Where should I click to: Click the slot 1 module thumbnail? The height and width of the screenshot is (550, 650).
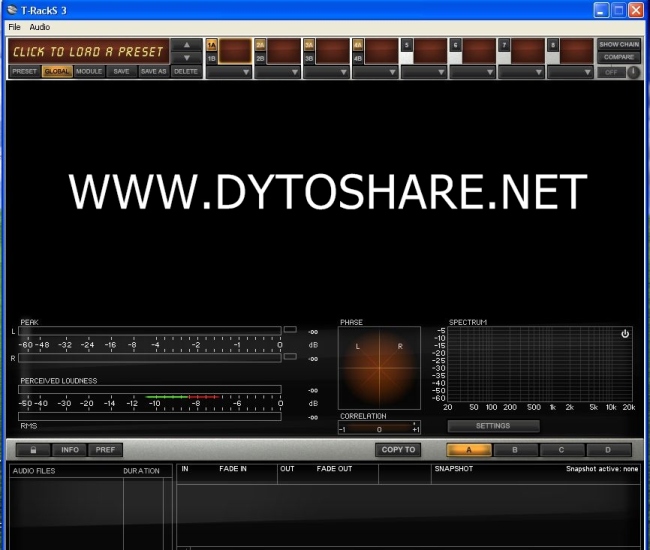click(235, 51)
